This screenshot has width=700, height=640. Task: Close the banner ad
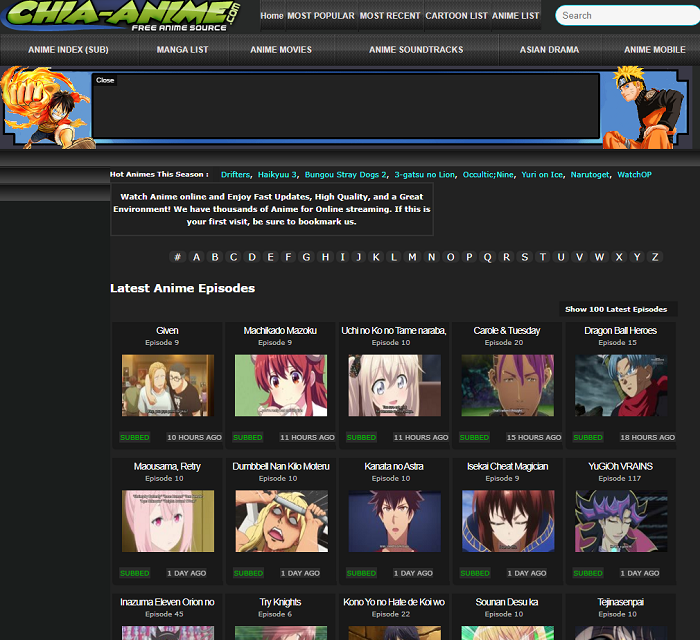[x=105, y=80]
